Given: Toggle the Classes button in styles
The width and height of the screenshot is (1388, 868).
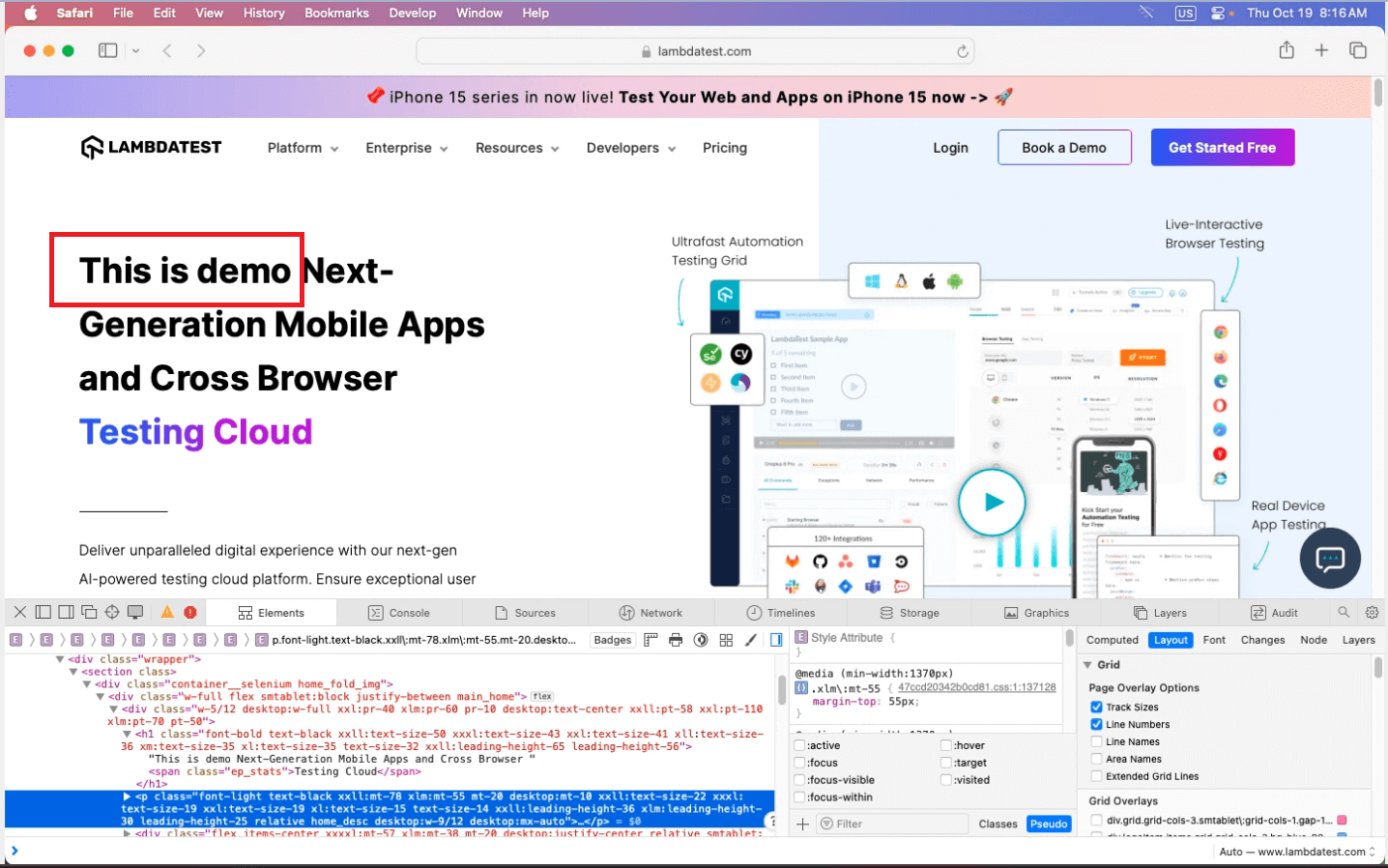Looking at the screenshot, I should (x=998, y=825).
